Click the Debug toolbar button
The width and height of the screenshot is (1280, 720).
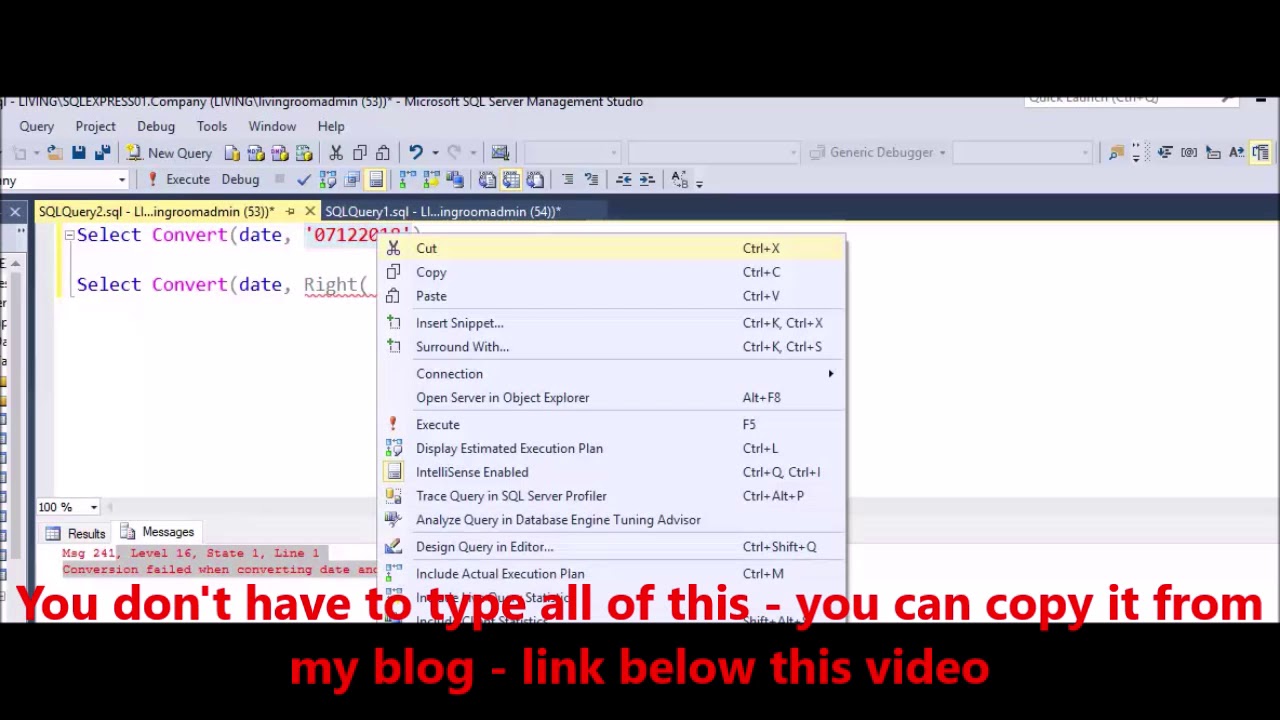pos(240,180)
